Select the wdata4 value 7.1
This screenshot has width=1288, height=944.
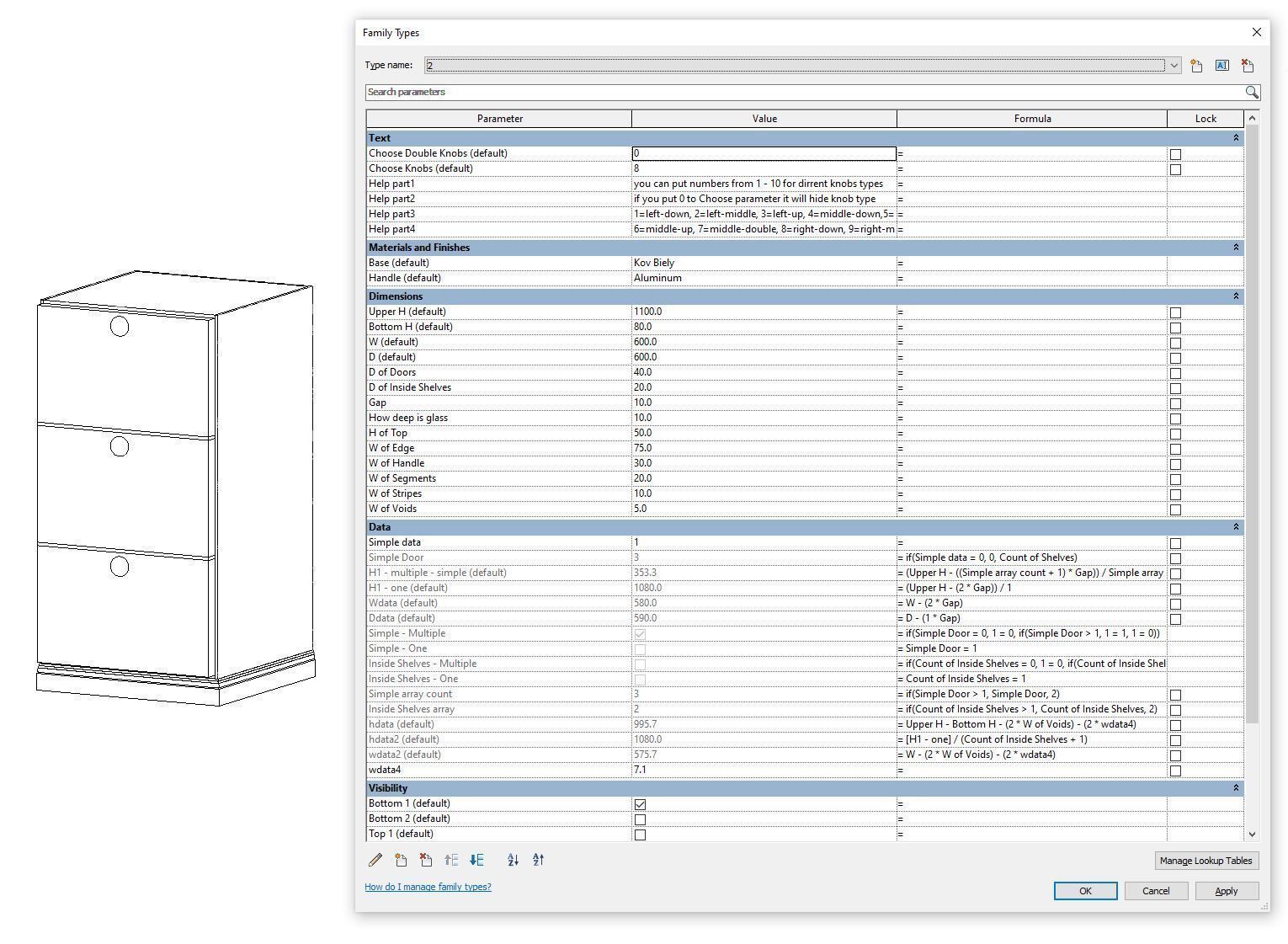[x=764, y=770]
